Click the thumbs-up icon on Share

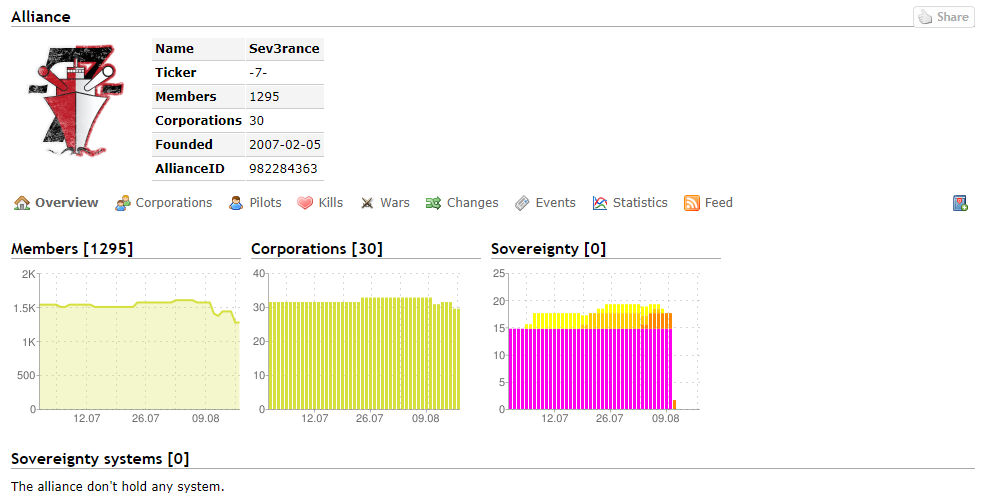[925, 17]
